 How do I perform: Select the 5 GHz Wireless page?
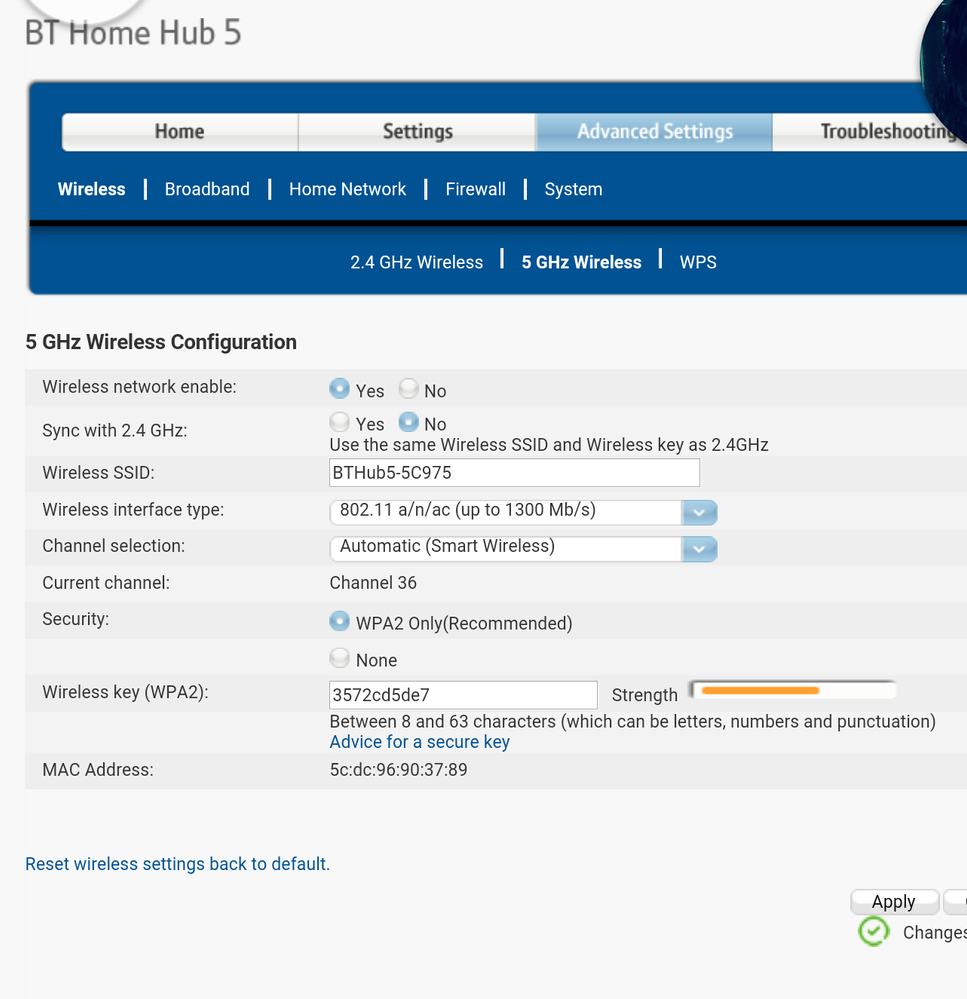[581, 262]
